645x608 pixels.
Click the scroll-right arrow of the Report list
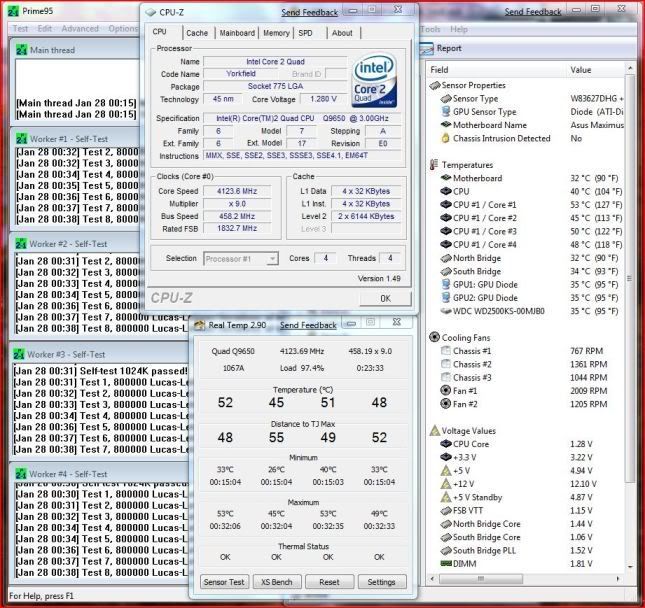[x=618, y=578]
